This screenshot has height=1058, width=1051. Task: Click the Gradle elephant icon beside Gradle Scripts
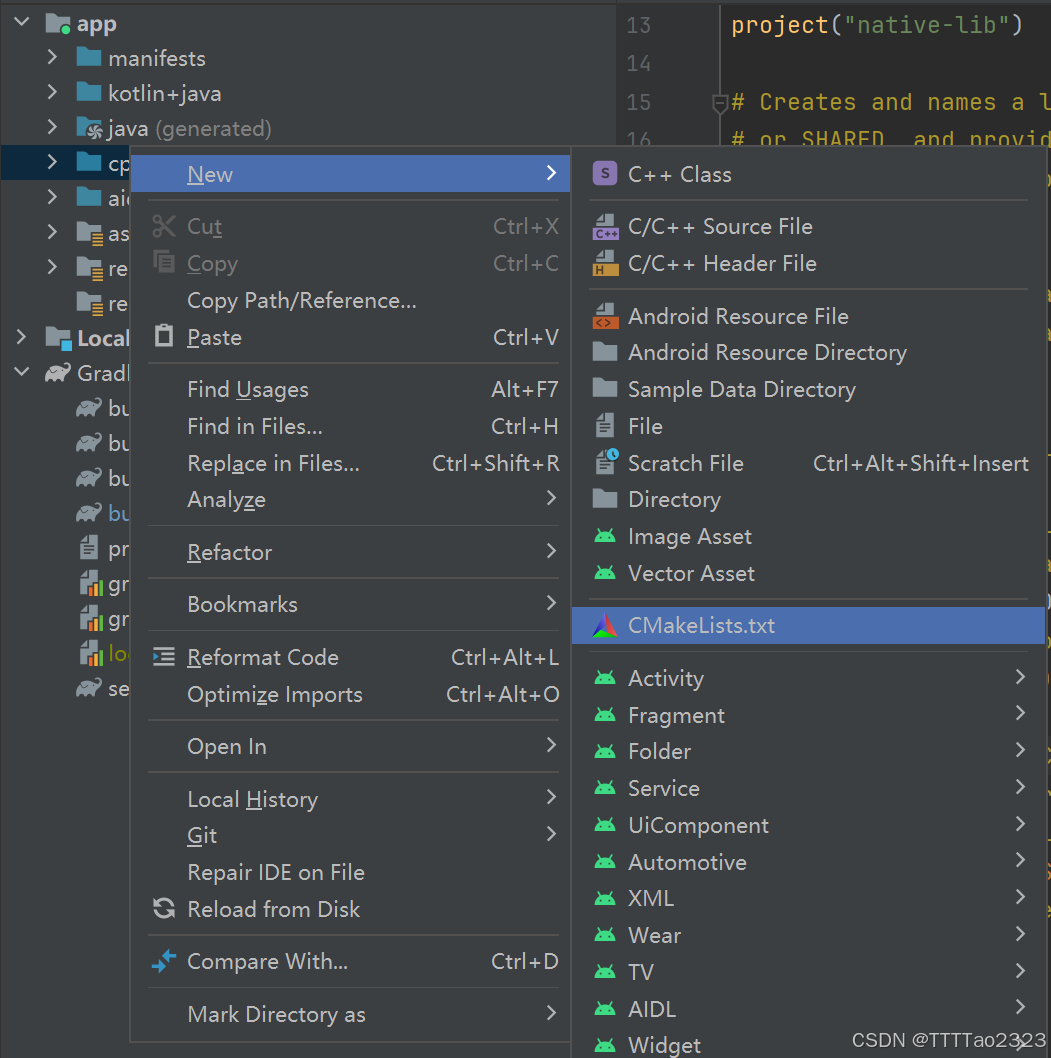coord(57,373)
